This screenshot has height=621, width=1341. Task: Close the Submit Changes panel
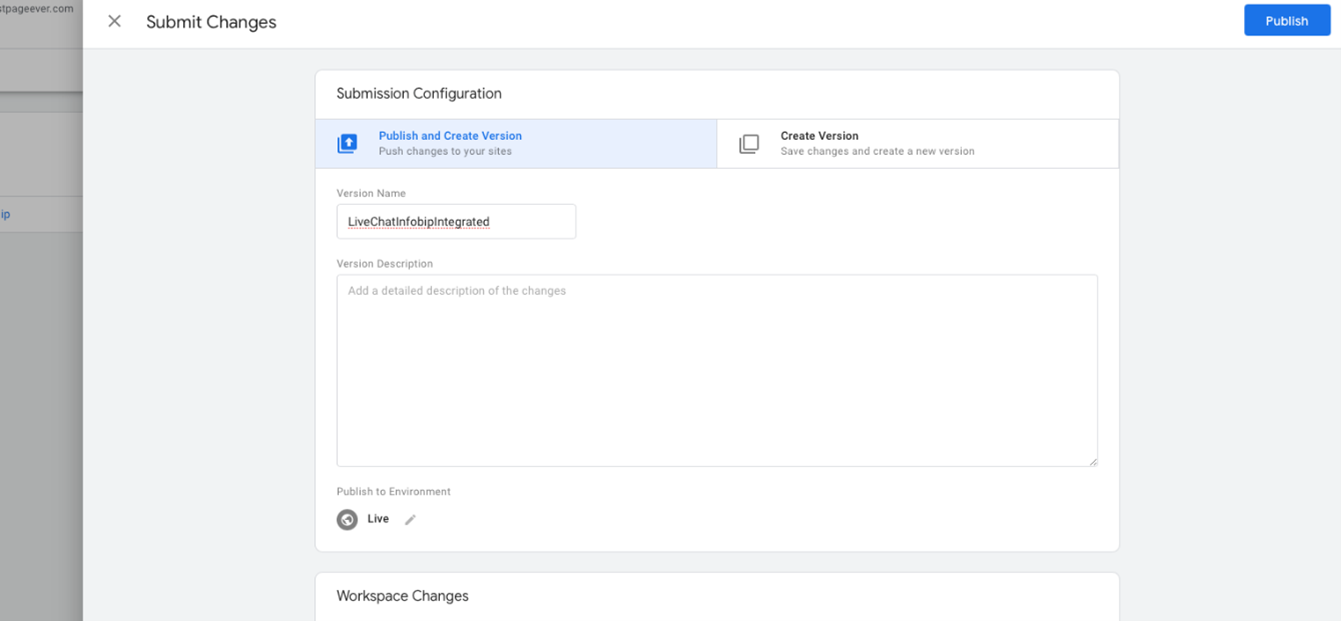[x=114, y=21]
